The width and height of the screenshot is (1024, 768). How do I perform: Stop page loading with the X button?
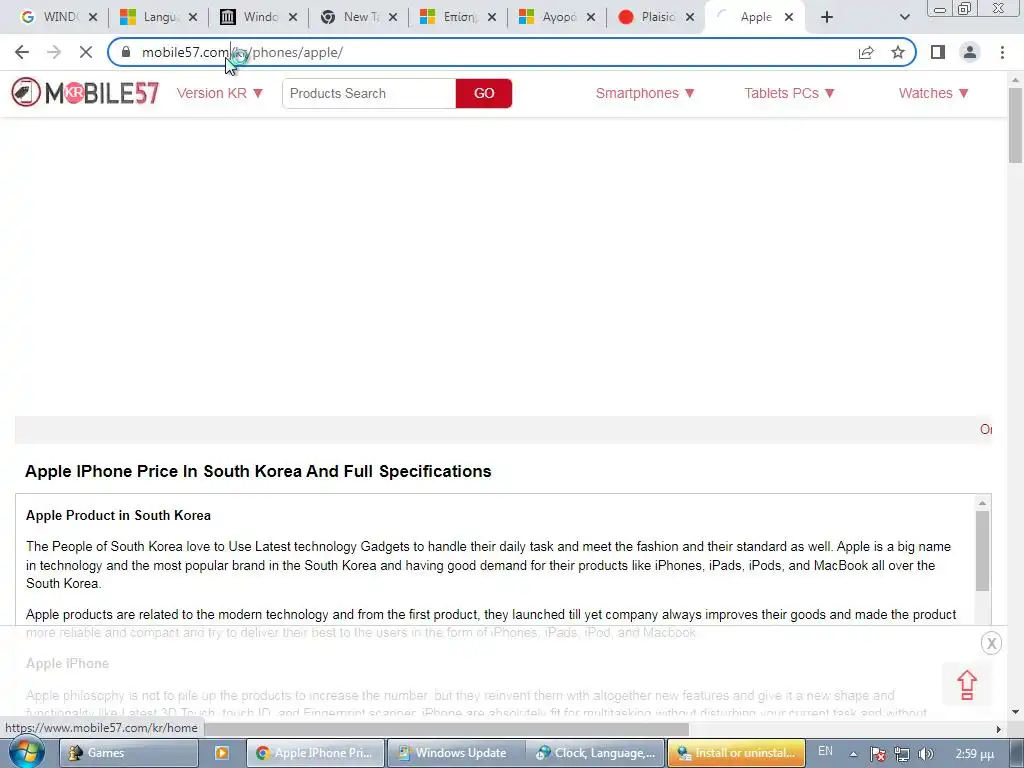[86, 52]
